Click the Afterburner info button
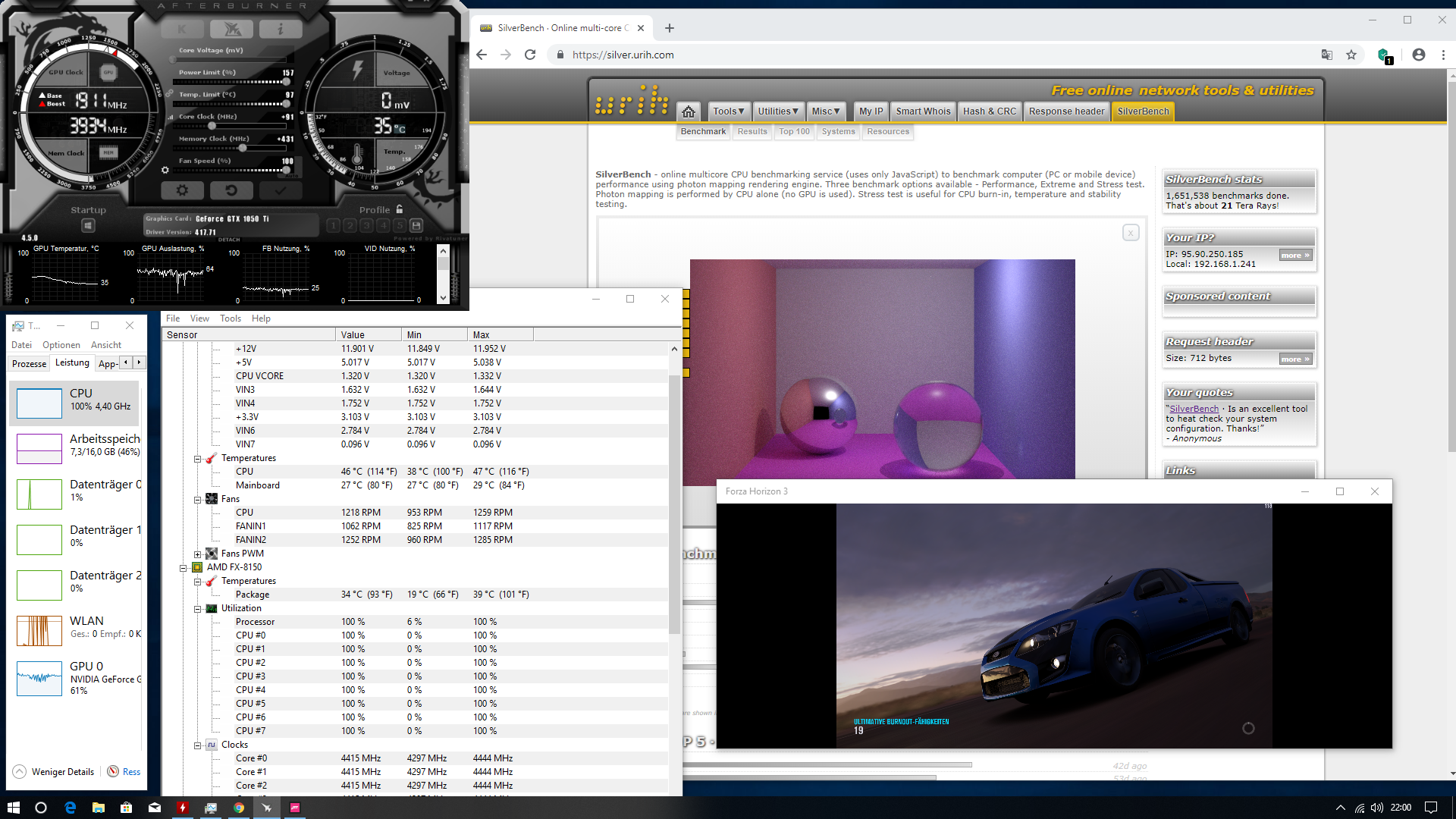This screenshot has width=1456, height=819. 280,30
